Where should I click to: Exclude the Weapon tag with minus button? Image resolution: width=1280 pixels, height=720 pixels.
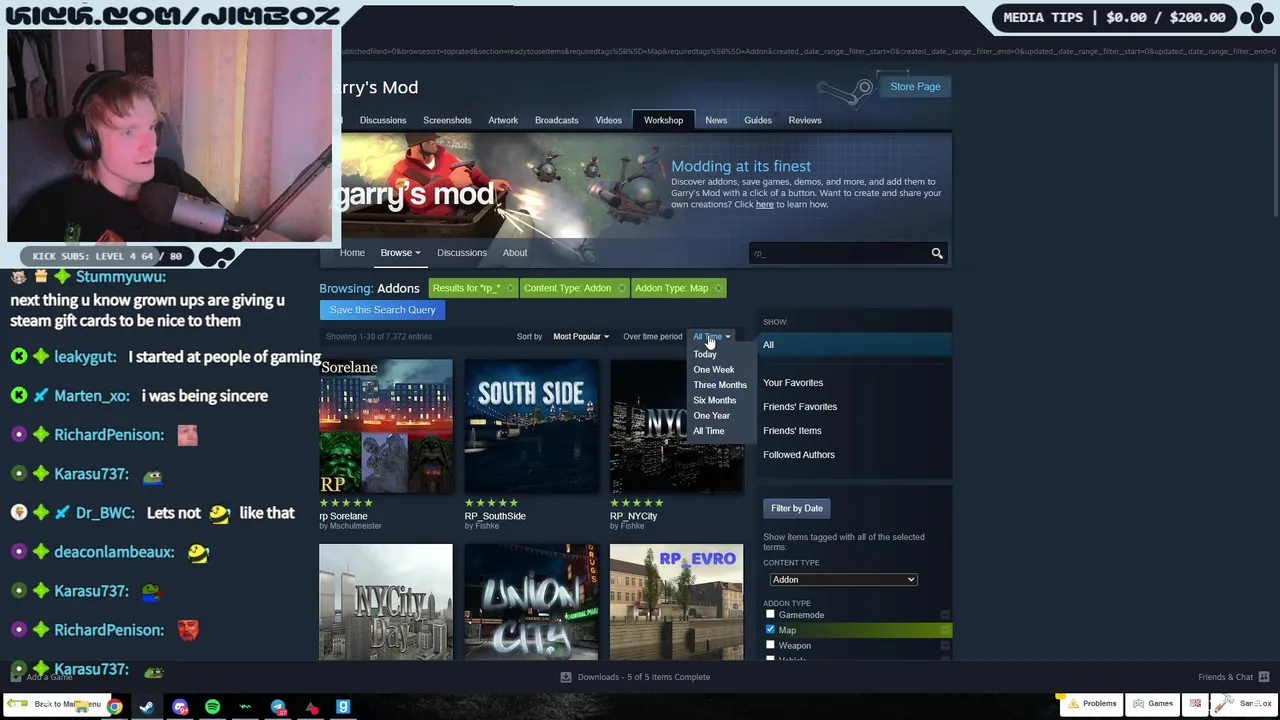point(945,646)
